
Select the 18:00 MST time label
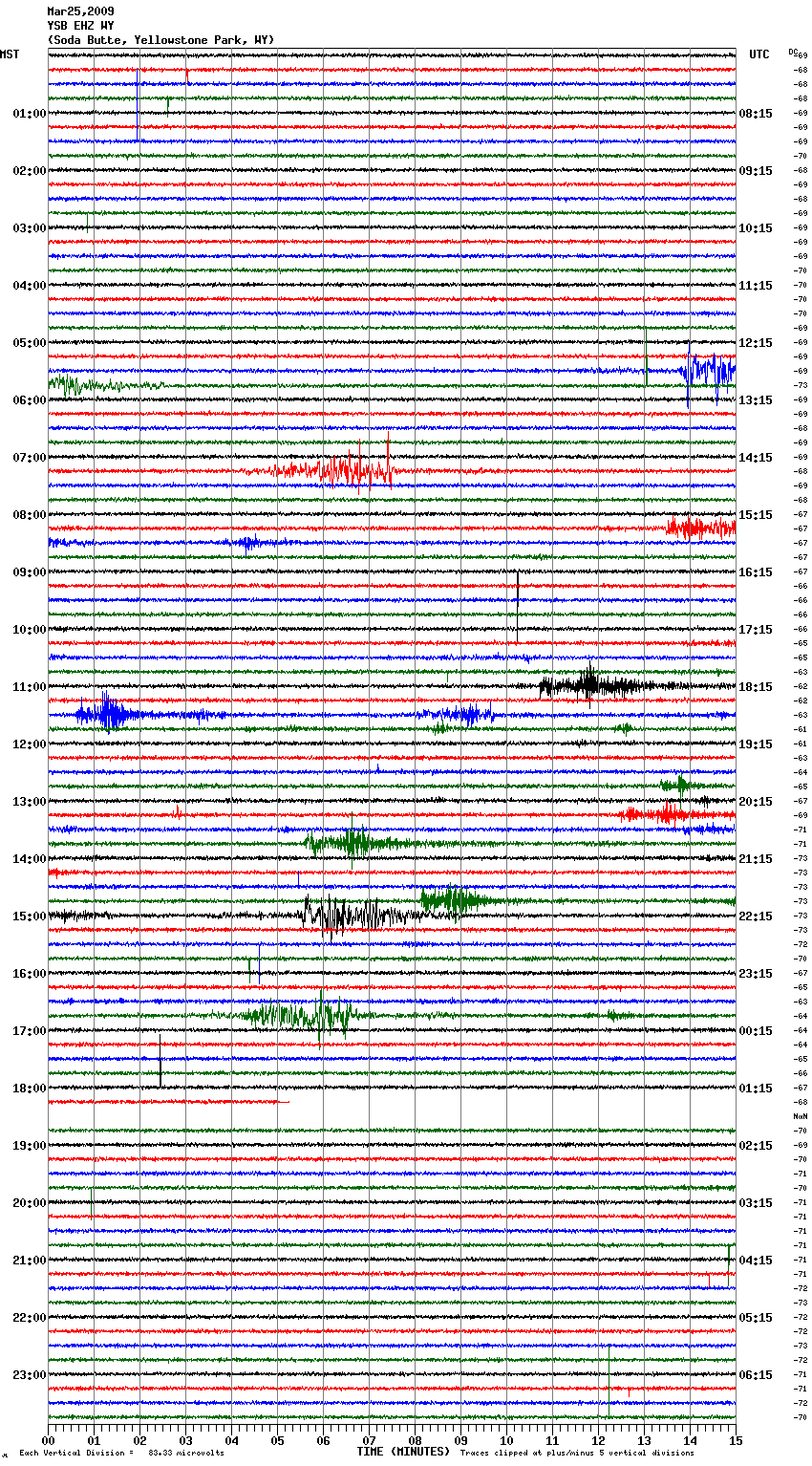[29, 1089]
